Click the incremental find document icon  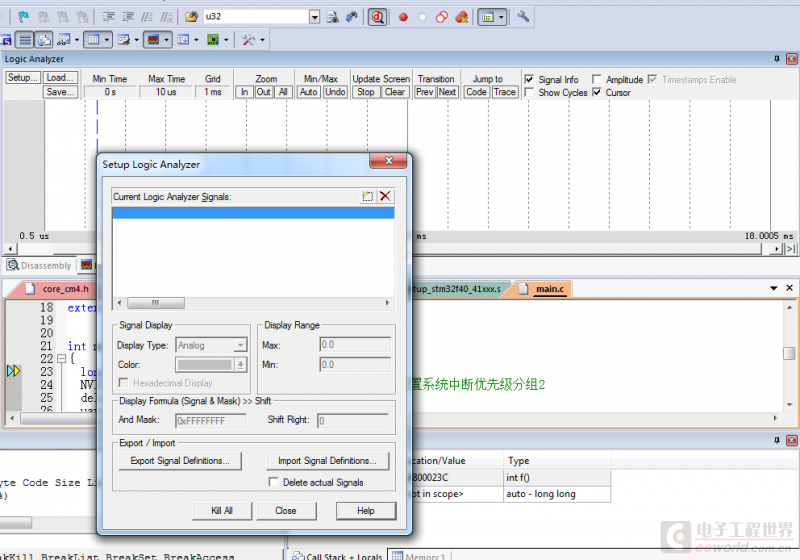333,17
